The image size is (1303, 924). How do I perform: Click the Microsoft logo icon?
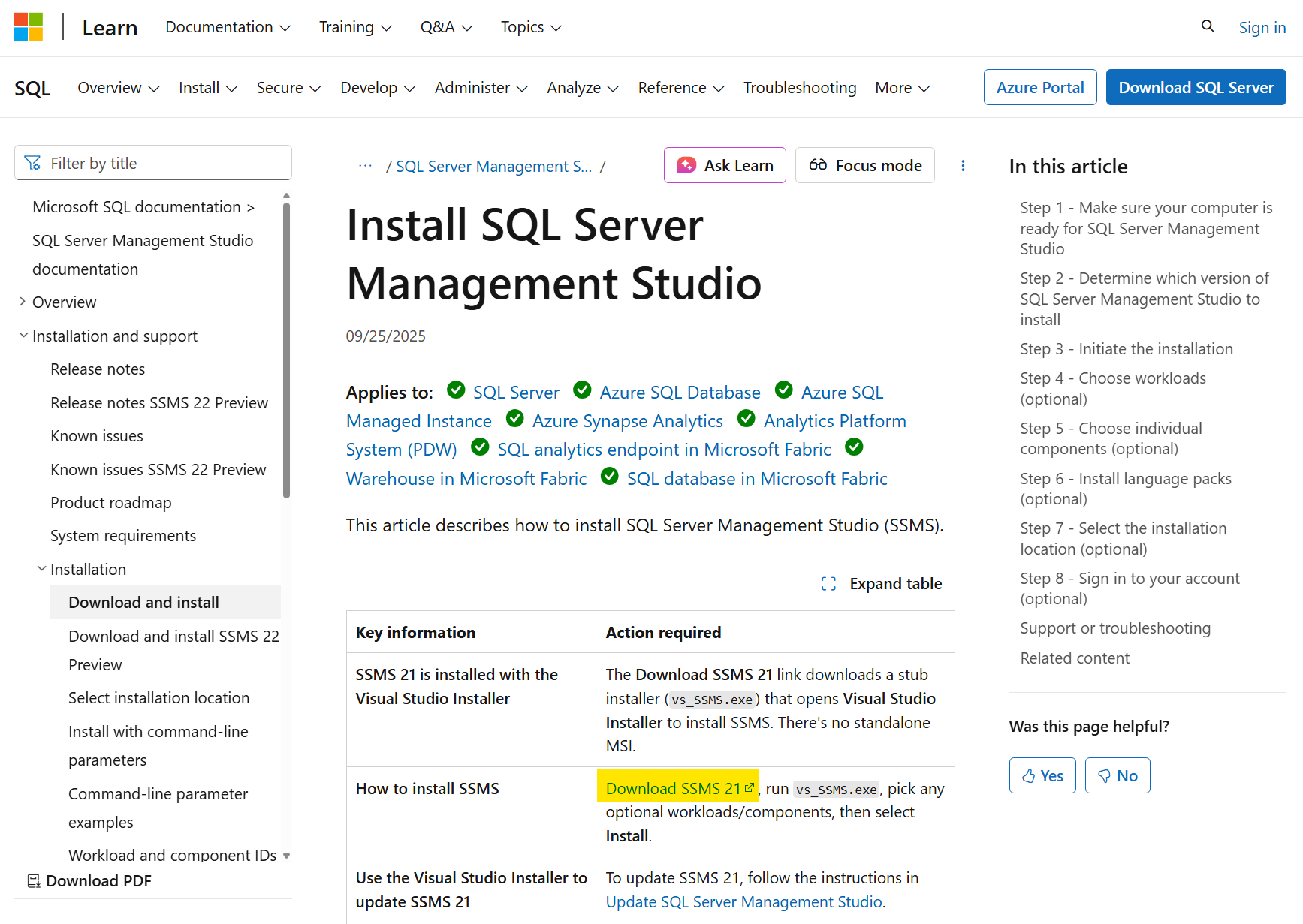(x=29, y=27)
